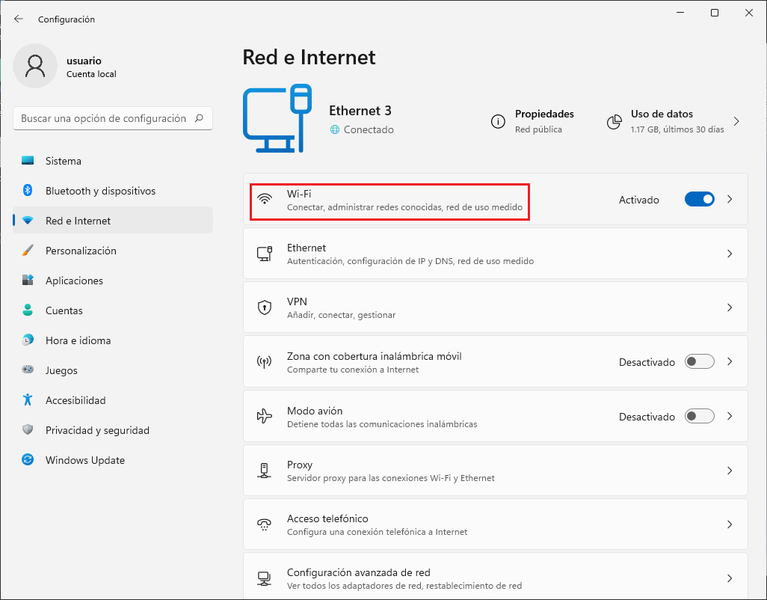Screen dimensions: 767x600
Task: Click the usuario account name
Action: 84,61
